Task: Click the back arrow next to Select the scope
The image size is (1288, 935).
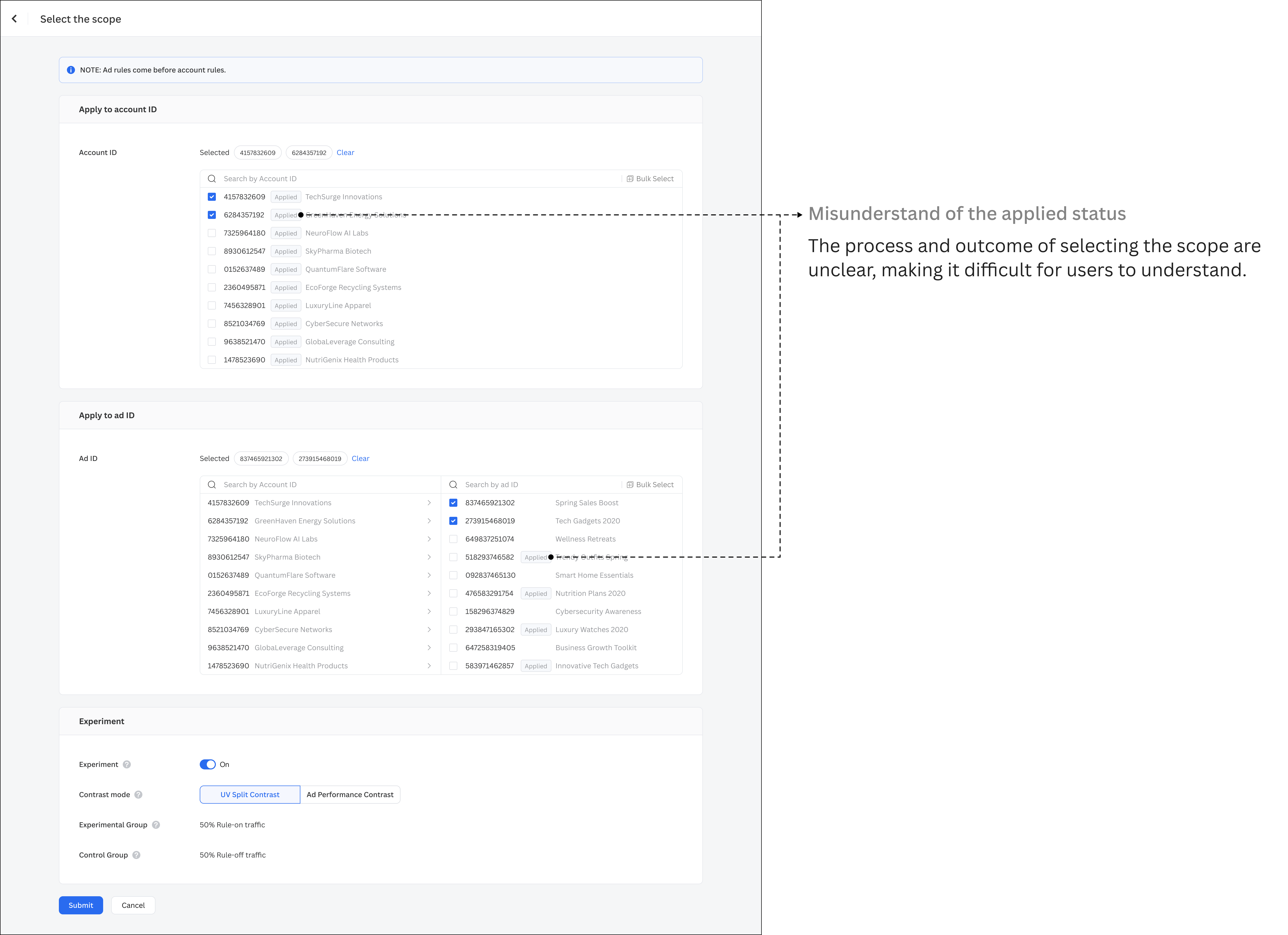Action: tap(14, 19)
